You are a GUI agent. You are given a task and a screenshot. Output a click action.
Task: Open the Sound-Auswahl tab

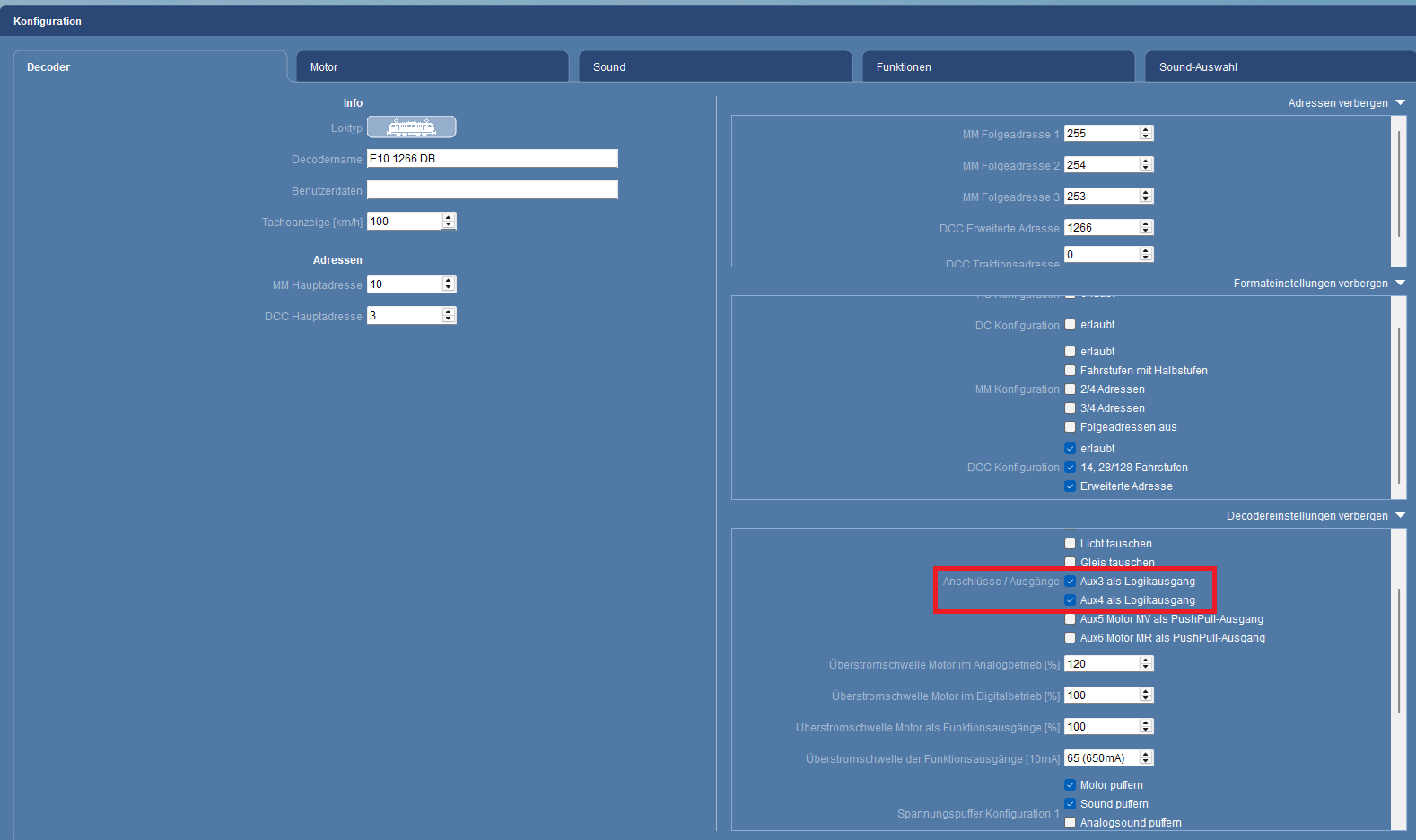coord(1279,67)
